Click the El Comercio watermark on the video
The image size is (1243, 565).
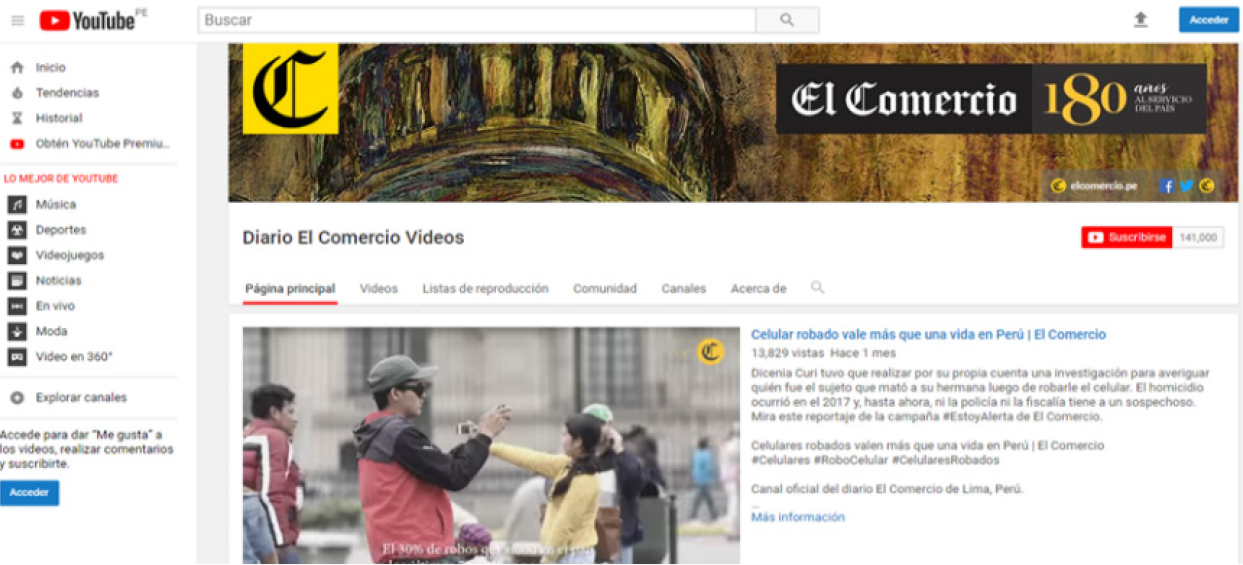[x=711, y=351]
